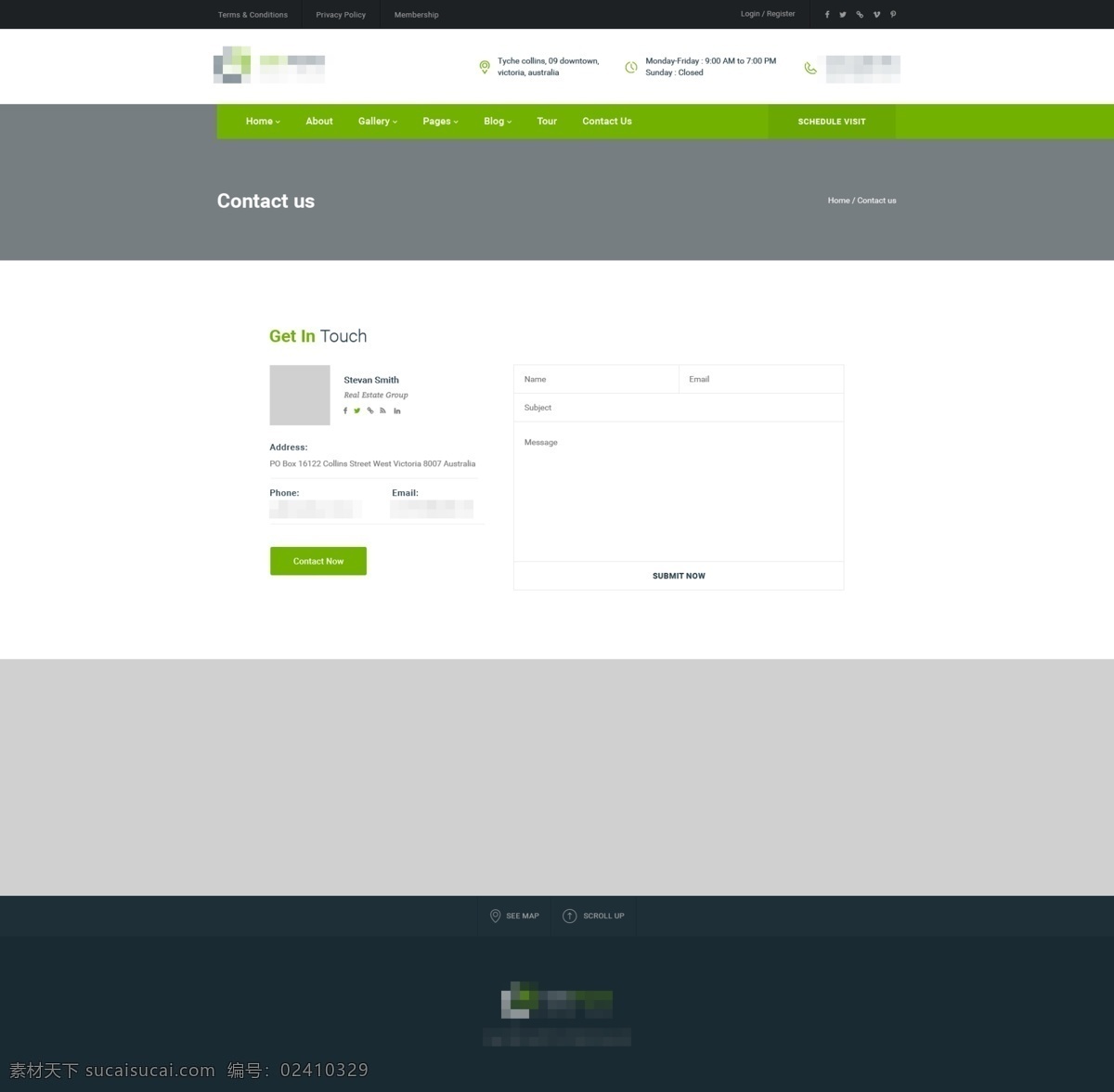Open the About menu item
Viewport: 1114px width, 1092px height.
(319, 122)
